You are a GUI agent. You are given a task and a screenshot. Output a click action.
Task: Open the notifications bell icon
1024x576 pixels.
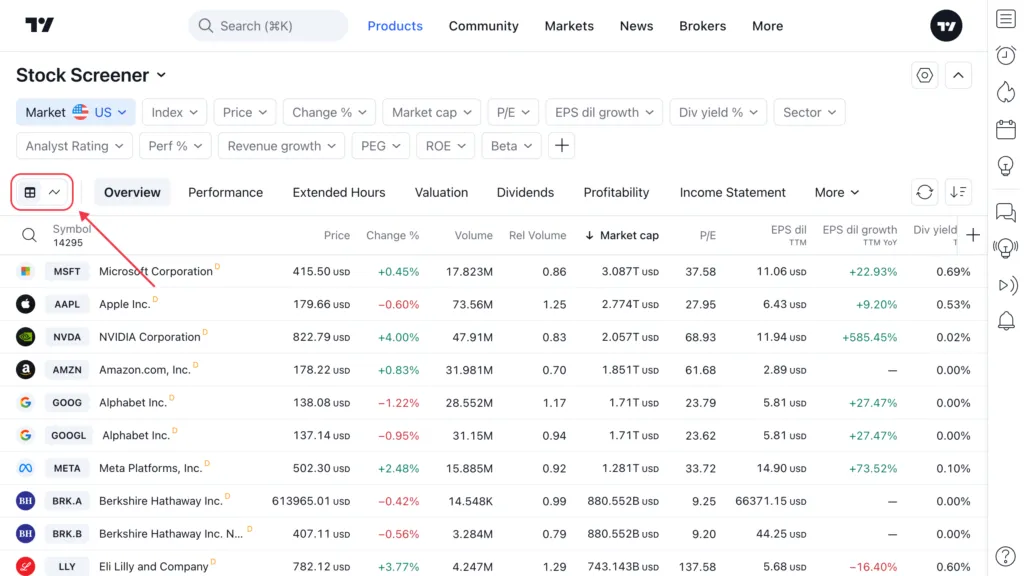pos(1006,321)
